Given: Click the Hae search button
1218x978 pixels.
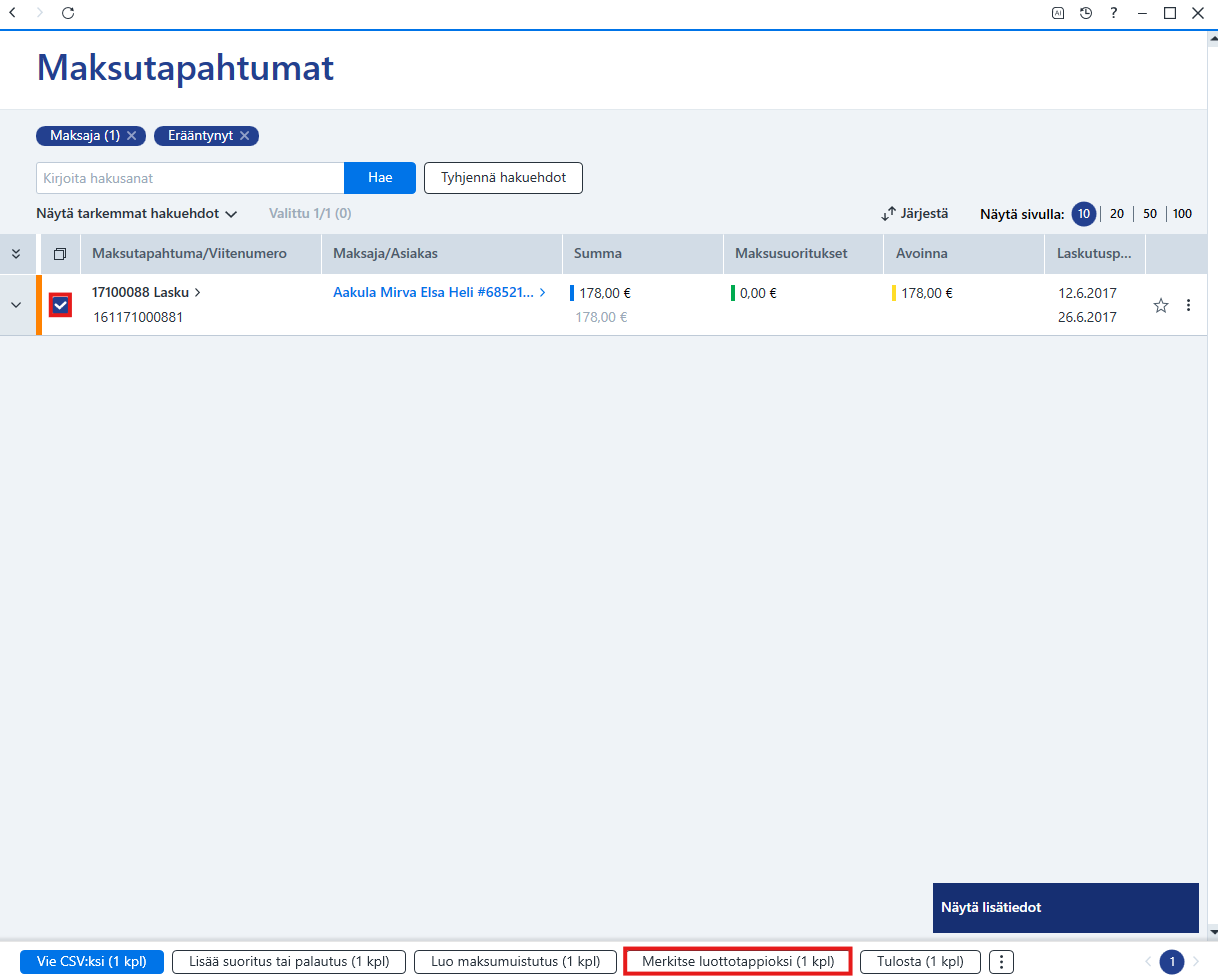Looking at the screenshot, I should [x=380, y=178].
